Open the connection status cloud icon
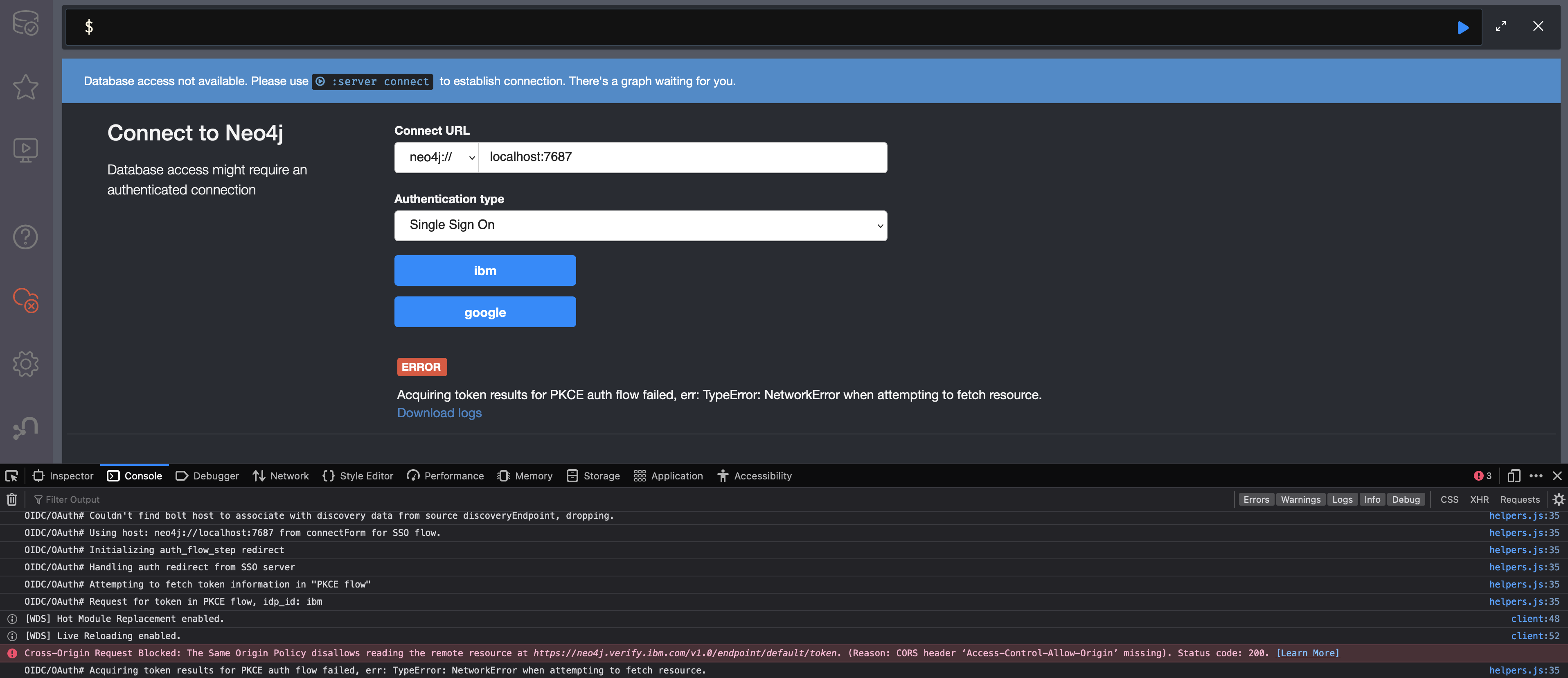 [25, 300]
